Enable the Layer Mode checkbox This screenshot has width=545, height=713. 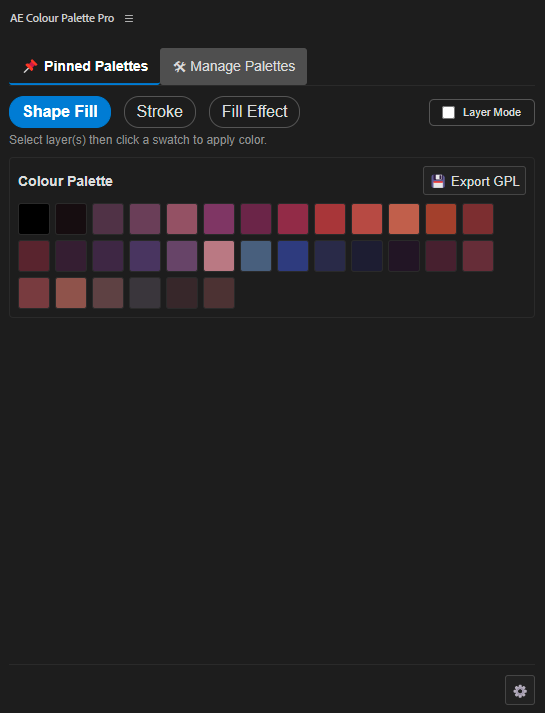click(448, 112)
